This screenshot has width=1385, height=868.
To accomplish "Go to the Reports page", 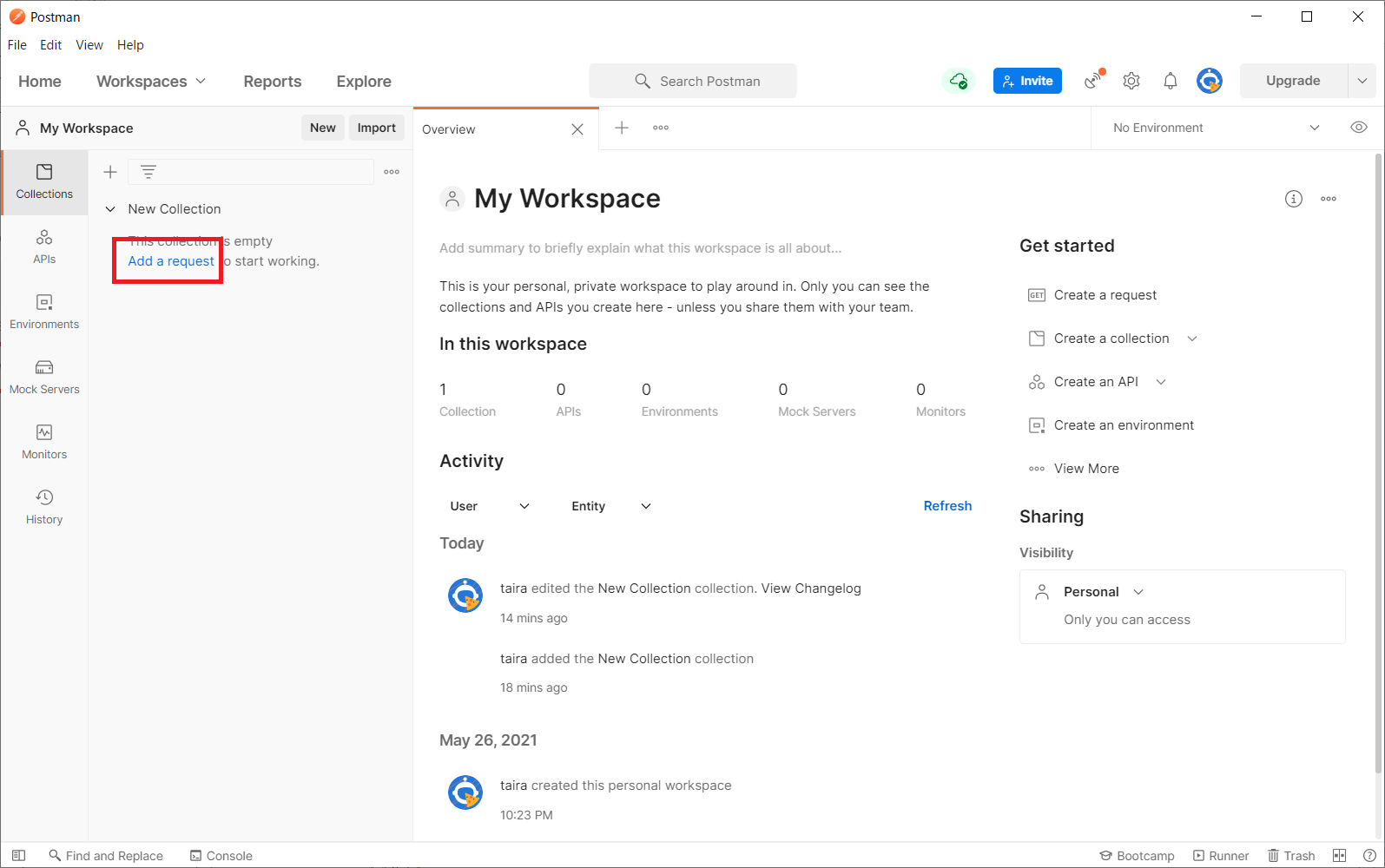I will (273, 81).
